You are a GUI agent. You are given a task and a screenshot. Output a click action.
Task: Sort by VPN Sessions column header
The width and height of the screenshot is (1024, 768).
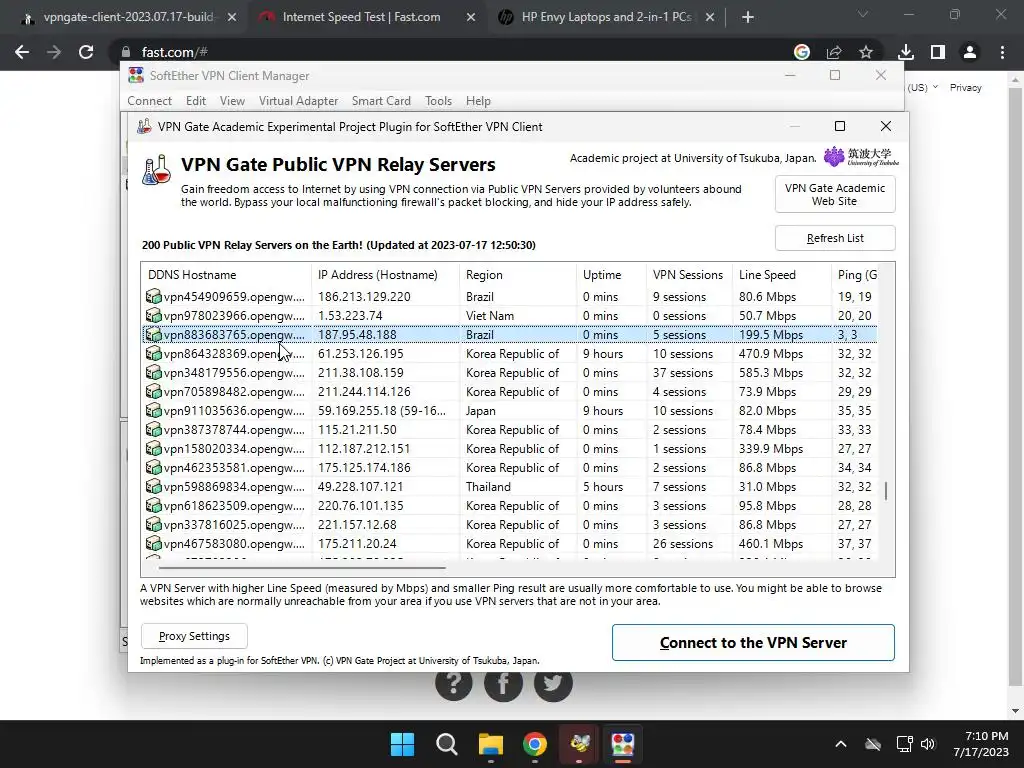tap(689, 275)
